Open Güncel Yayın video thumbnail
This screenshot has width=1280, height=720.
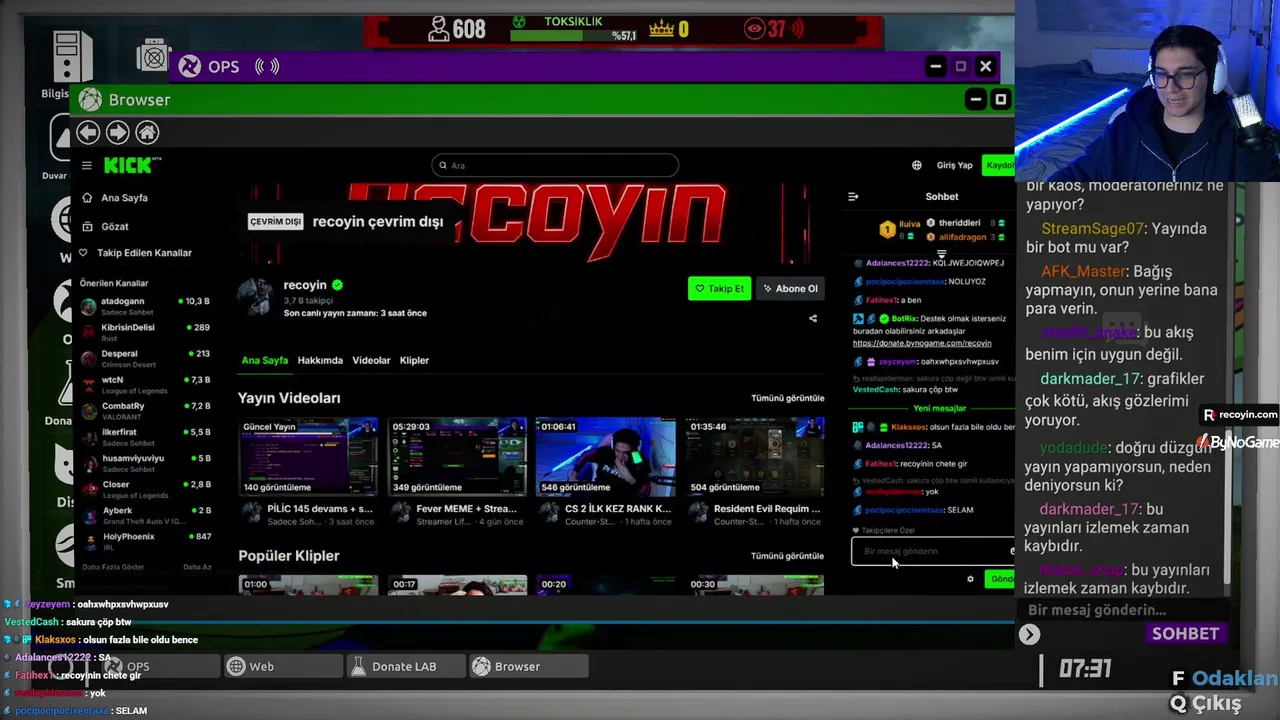308,456
